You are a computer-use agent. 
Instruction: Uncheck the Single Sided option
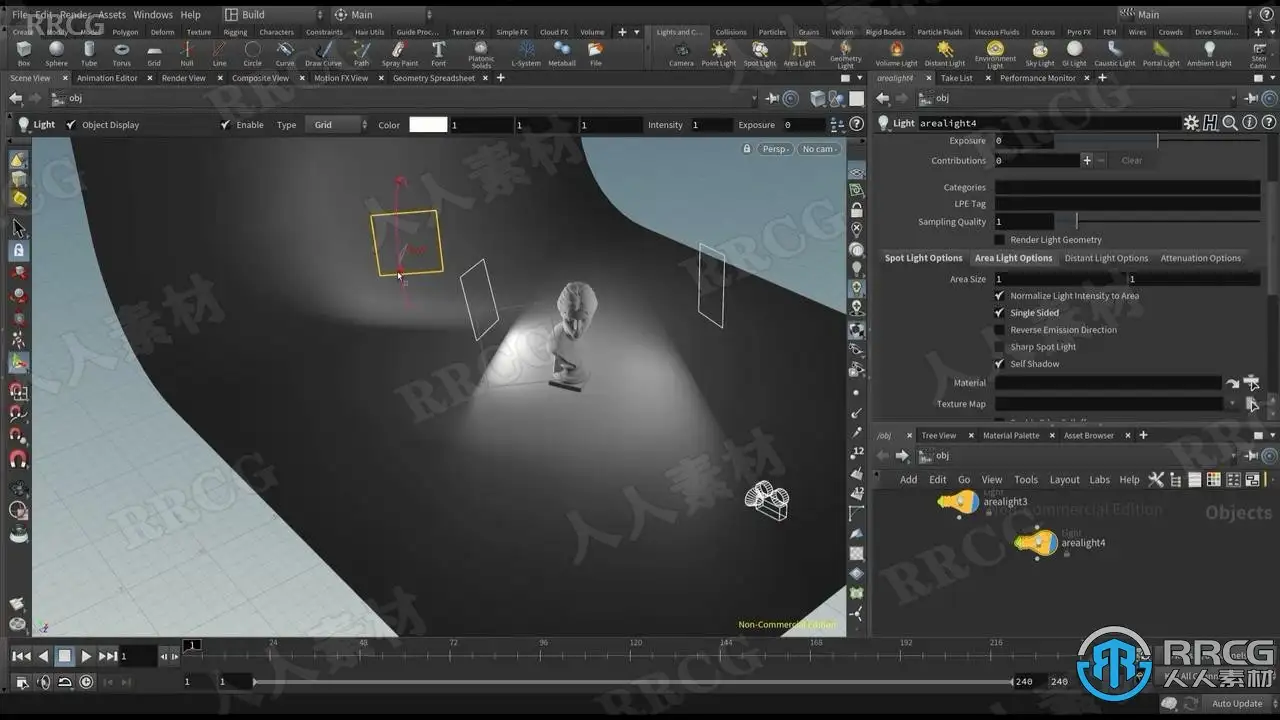[x=999, y=313]
